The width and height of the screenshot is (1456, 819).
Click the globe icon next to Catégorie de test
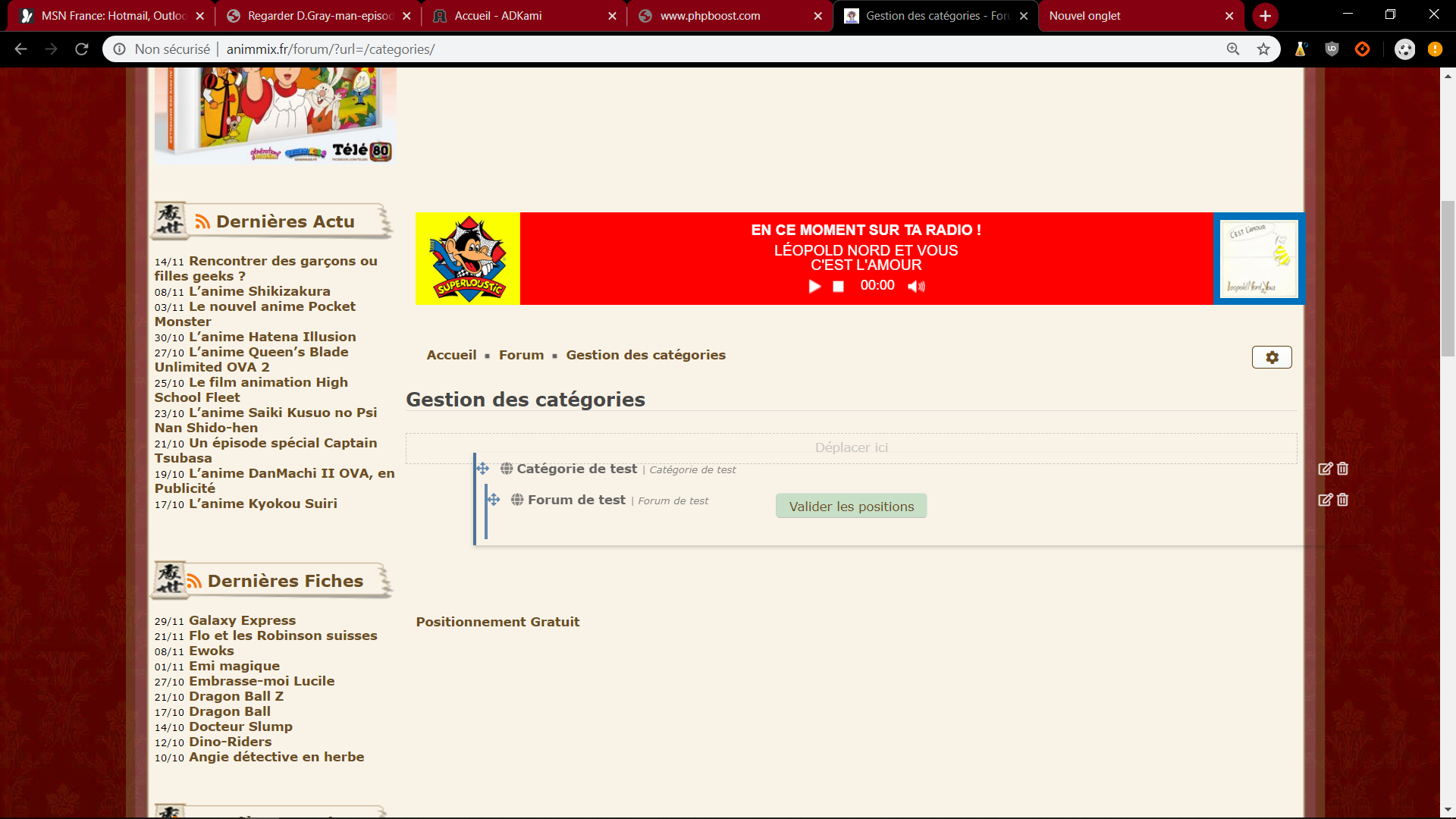click(507, 469)
